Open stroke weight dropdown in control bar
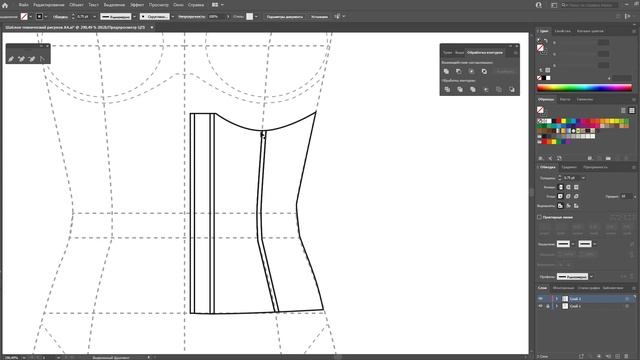Screen dimensions: 640x360 coord(94,17)
